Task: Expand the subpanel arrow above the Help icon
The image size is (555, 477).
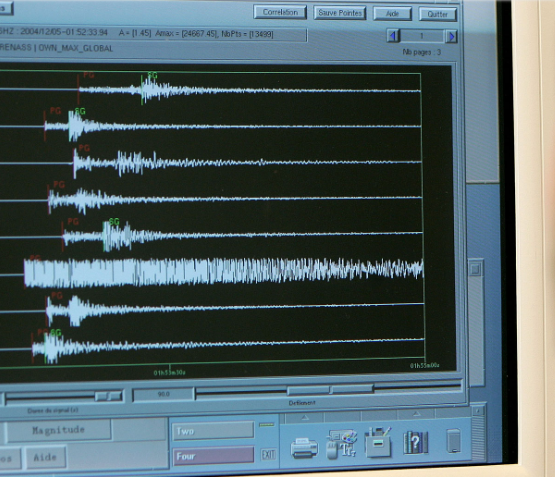Action: [x=416, y=413]
